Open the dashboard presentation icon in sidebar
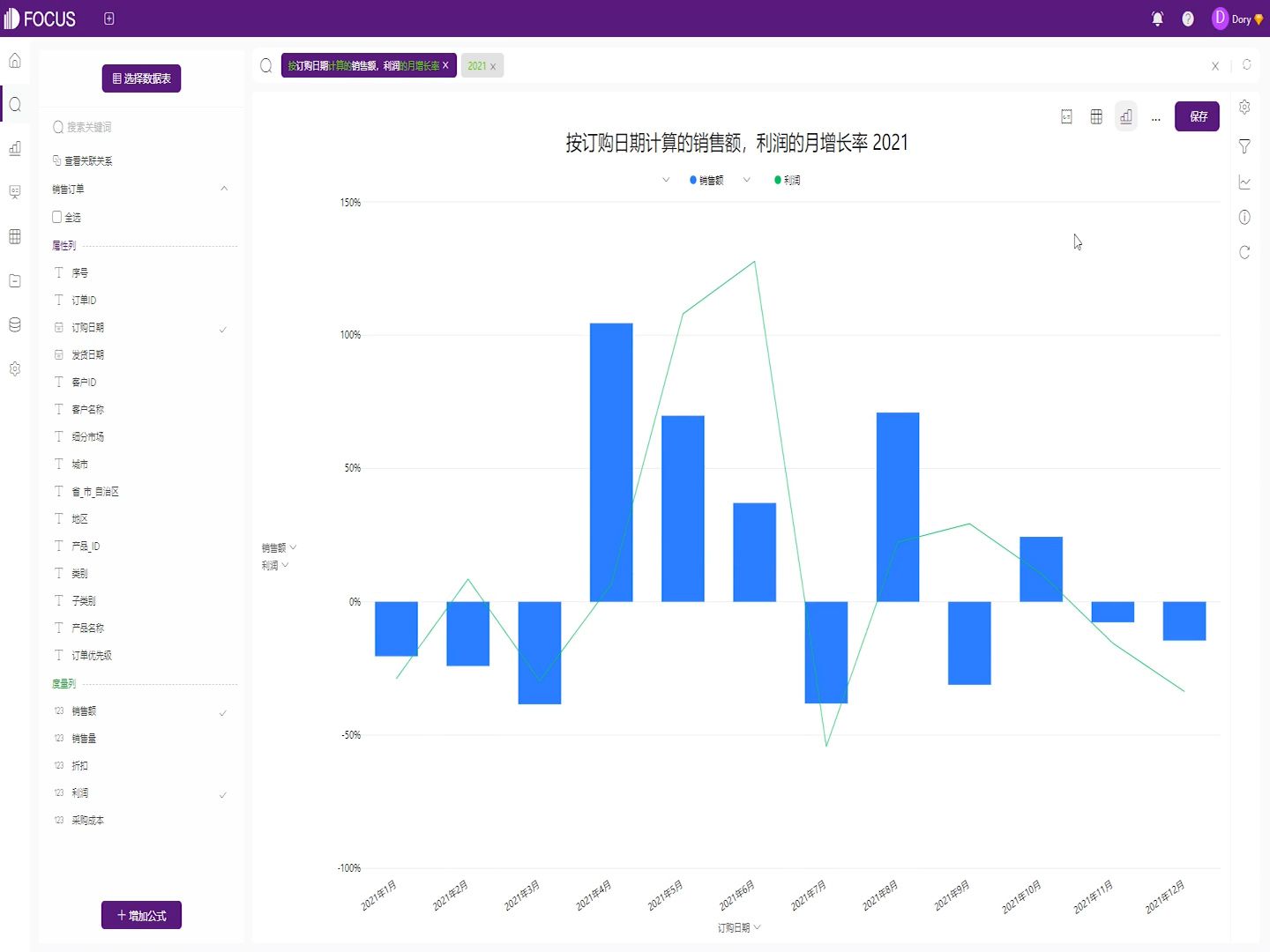 click(x=15, y=192)
